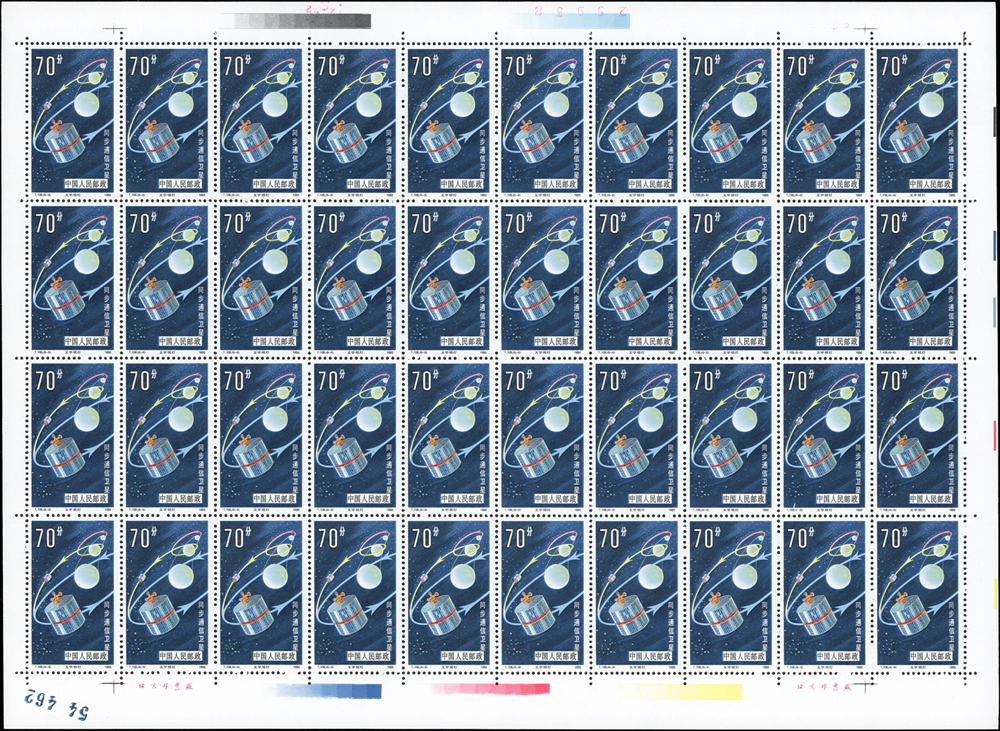Click the black mark on right margin

(x=994, y=120)
